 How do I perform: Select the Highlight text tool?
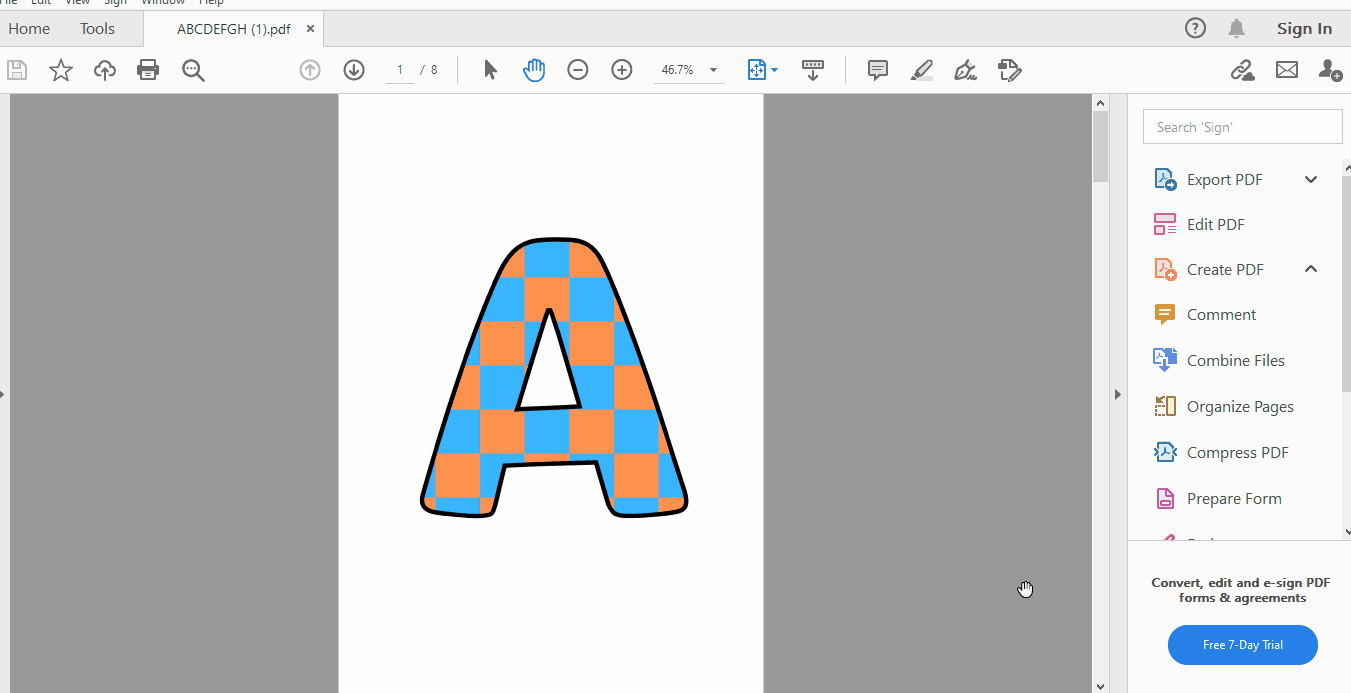922,70
